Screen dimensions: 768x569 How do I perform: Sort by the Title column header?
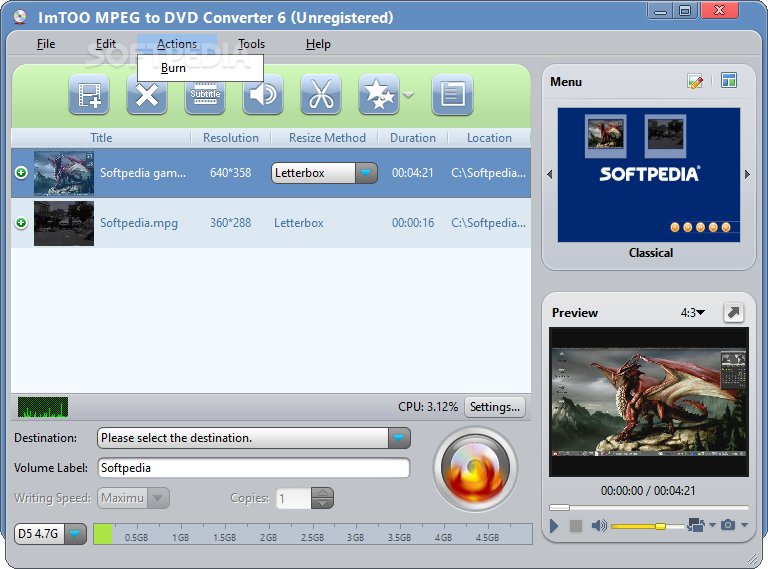pos(101,138)
